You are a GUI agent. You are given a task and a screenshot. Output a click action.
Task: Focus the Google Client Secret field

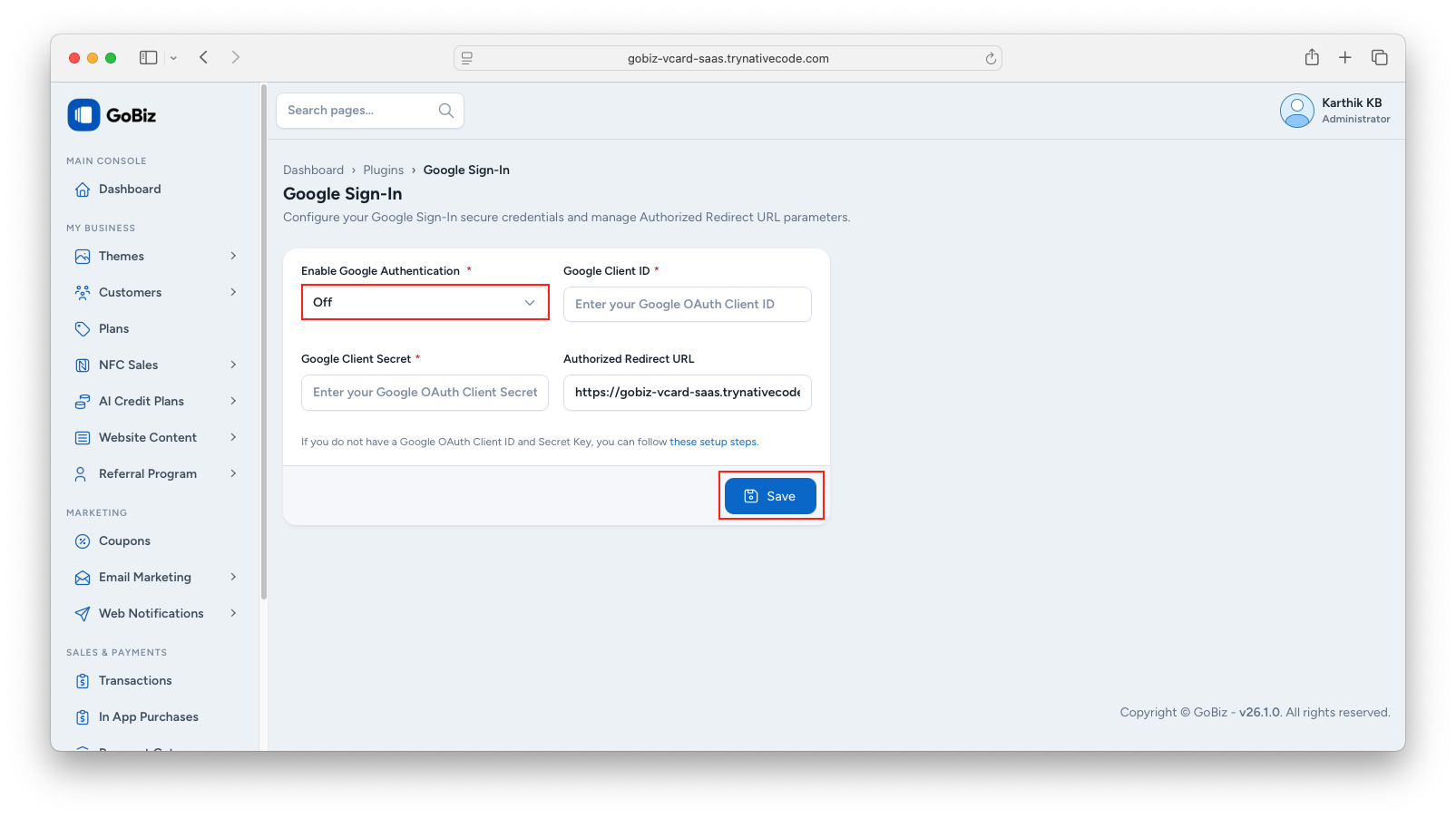pyautogui.click(x=425, y=393)
